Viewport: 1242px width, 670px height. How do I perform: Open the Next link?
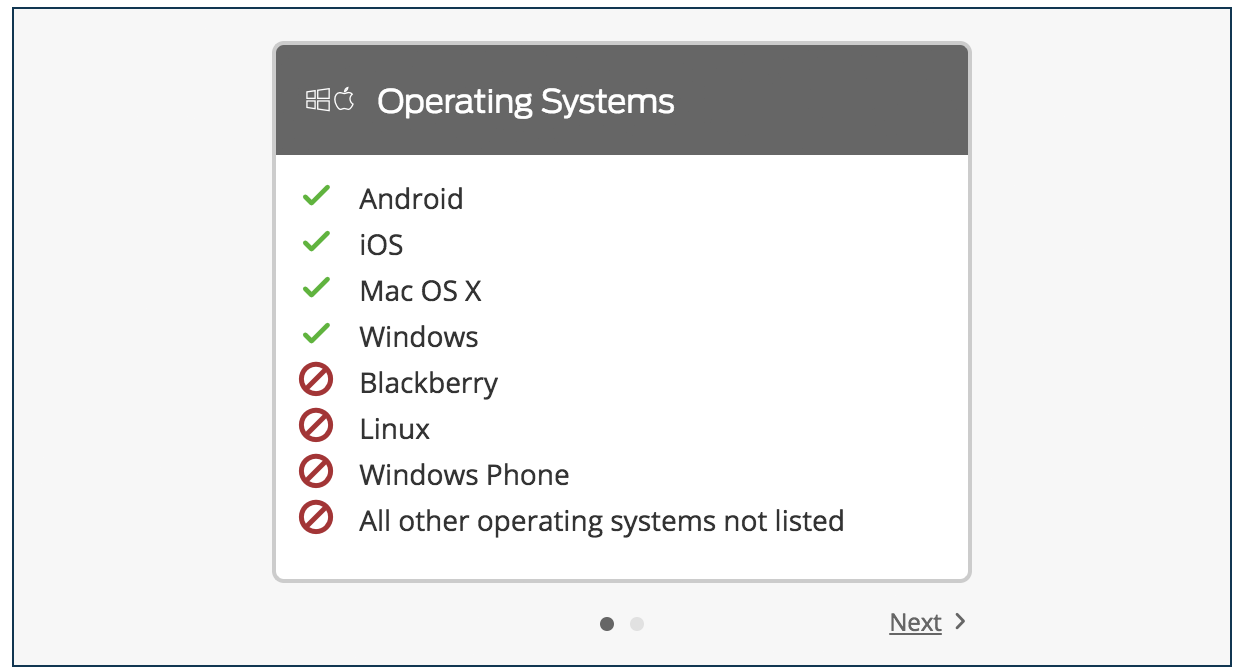(x=916, y=622)
